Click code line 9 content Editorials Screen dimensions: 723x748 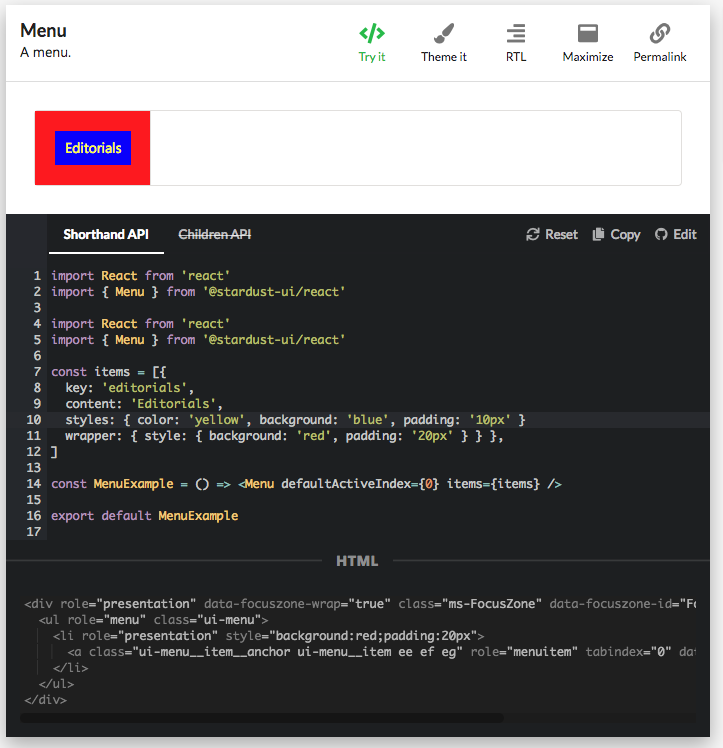(144, 404)
